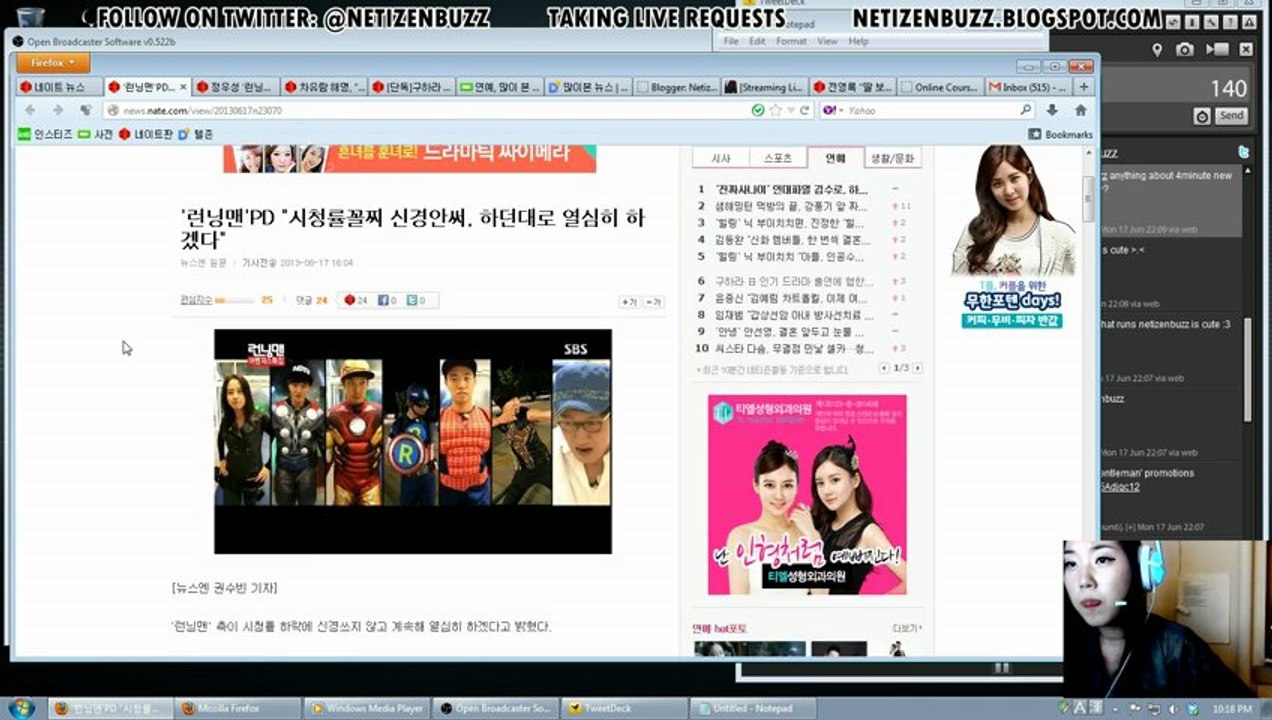Reload the page in Firefox
The width and height of the screenshot is (1272, 720).
(804, 110)
